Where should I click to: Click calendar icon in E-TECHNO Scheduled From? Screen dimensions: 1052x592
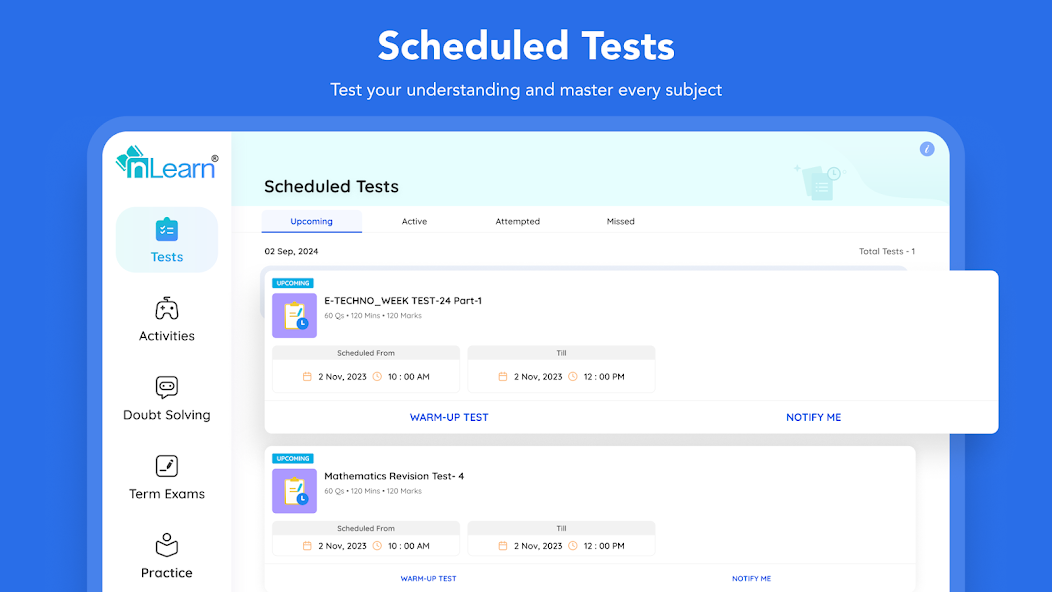[308, 377]
